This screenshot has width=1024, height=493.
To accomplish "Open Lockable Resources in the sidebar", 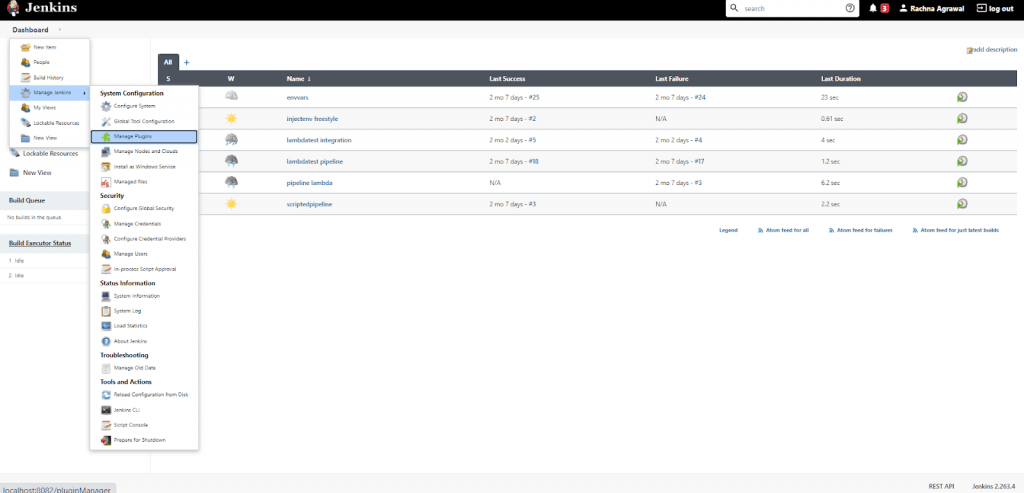I will [x=50, y=153].
